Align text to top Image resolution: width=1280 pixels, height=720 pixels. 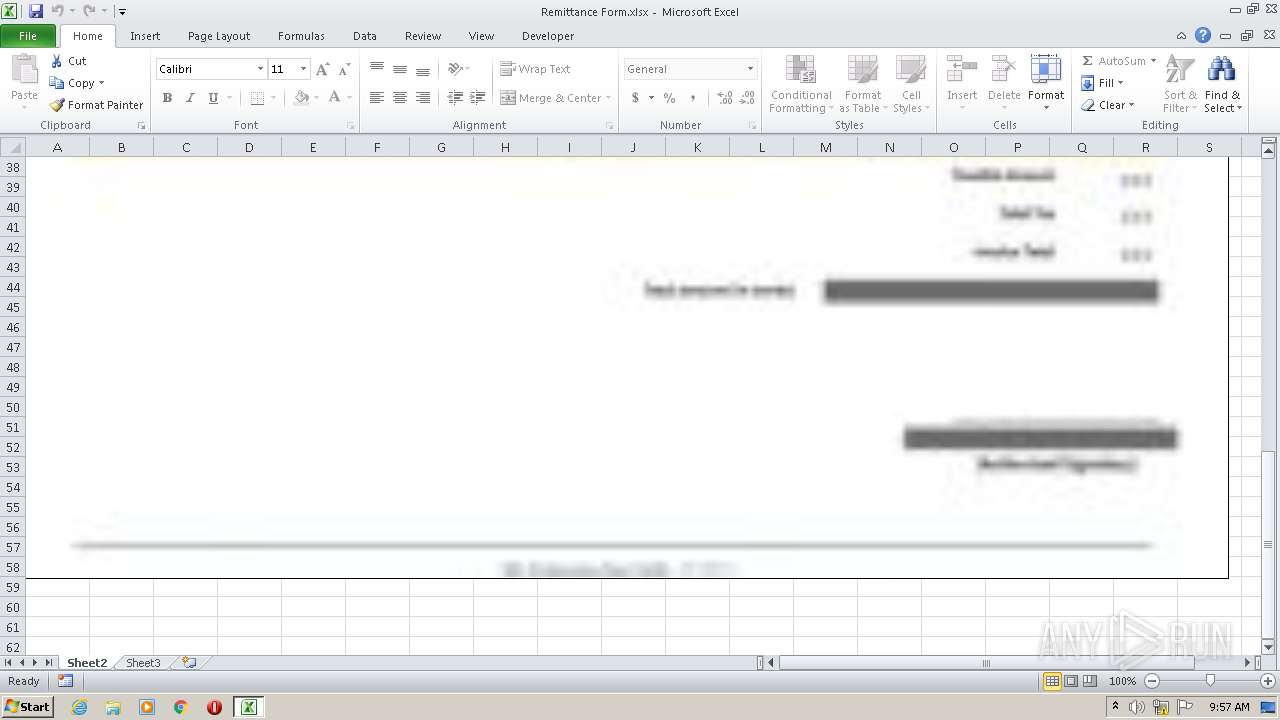tap(377, 69)
